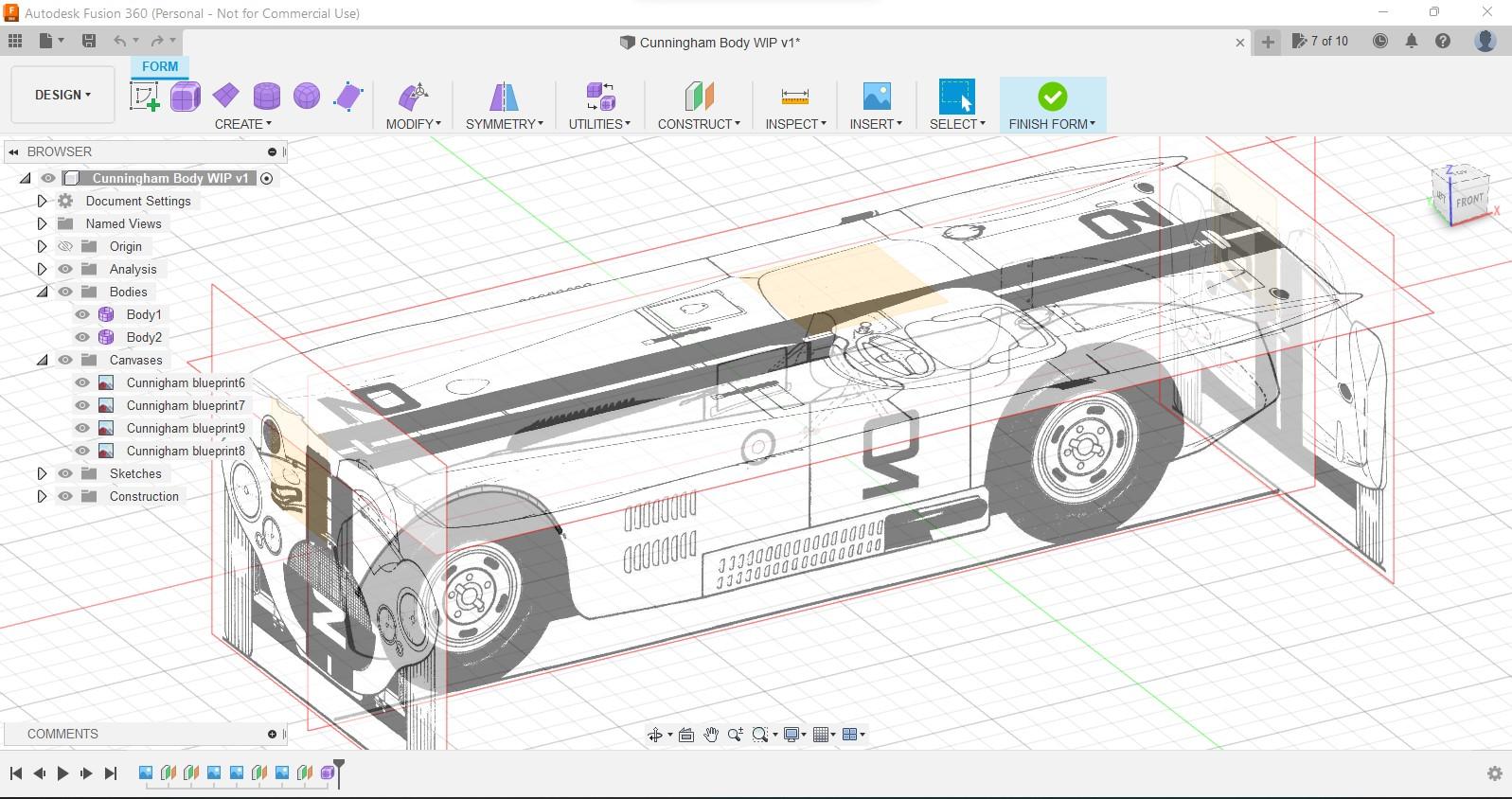Add a new design tab
The width and height of the screenshot is (1512, 799).
pos(1268,42)
